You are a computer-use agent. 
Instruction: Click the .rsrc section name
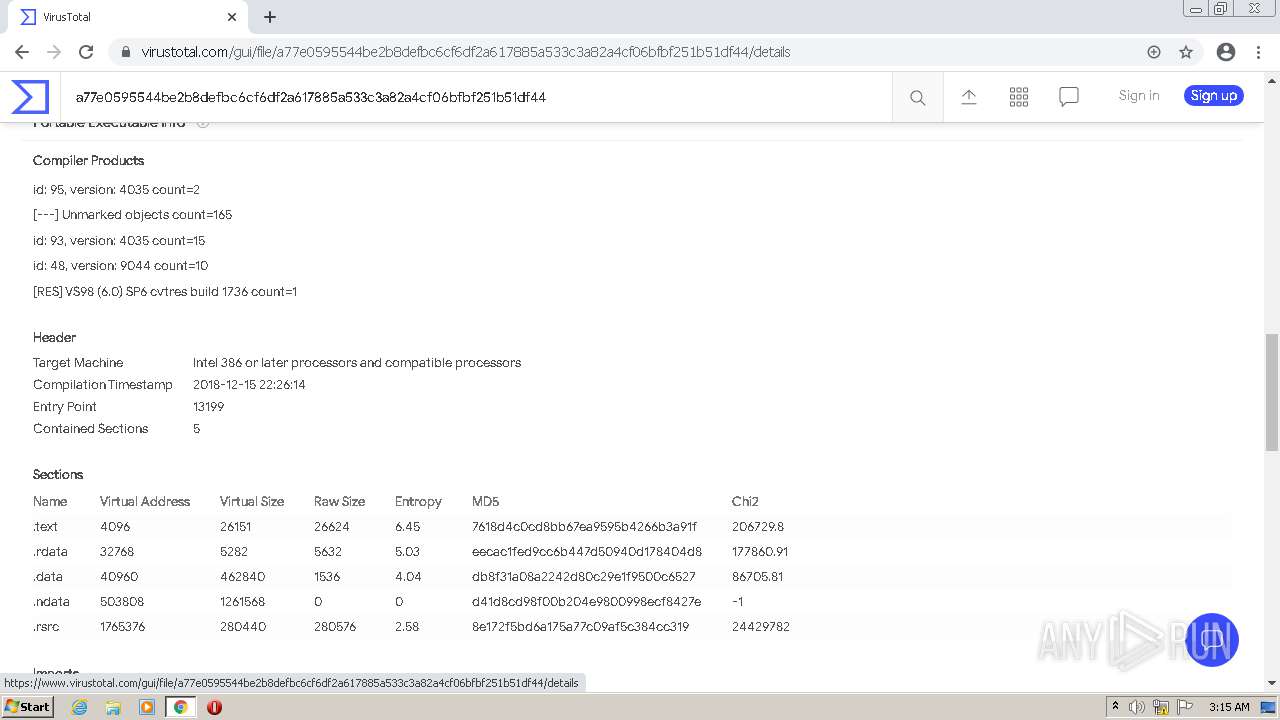pos(47,627)
